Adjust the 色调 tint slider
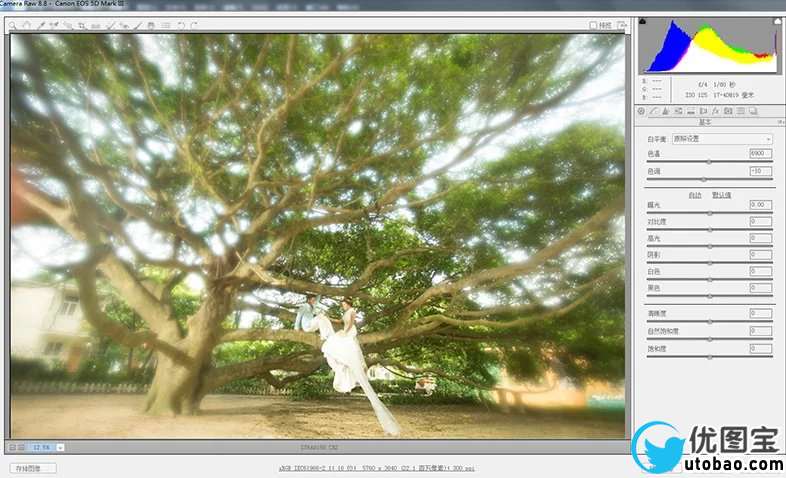 (704, 179)
